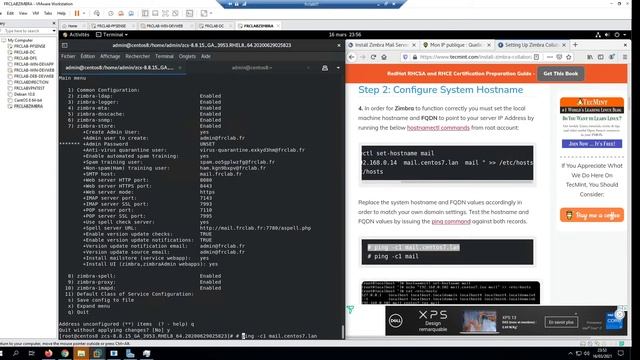Bookmark this page with the star icon
This screenshot has width=640, height=360.
(x=569, y=57)
